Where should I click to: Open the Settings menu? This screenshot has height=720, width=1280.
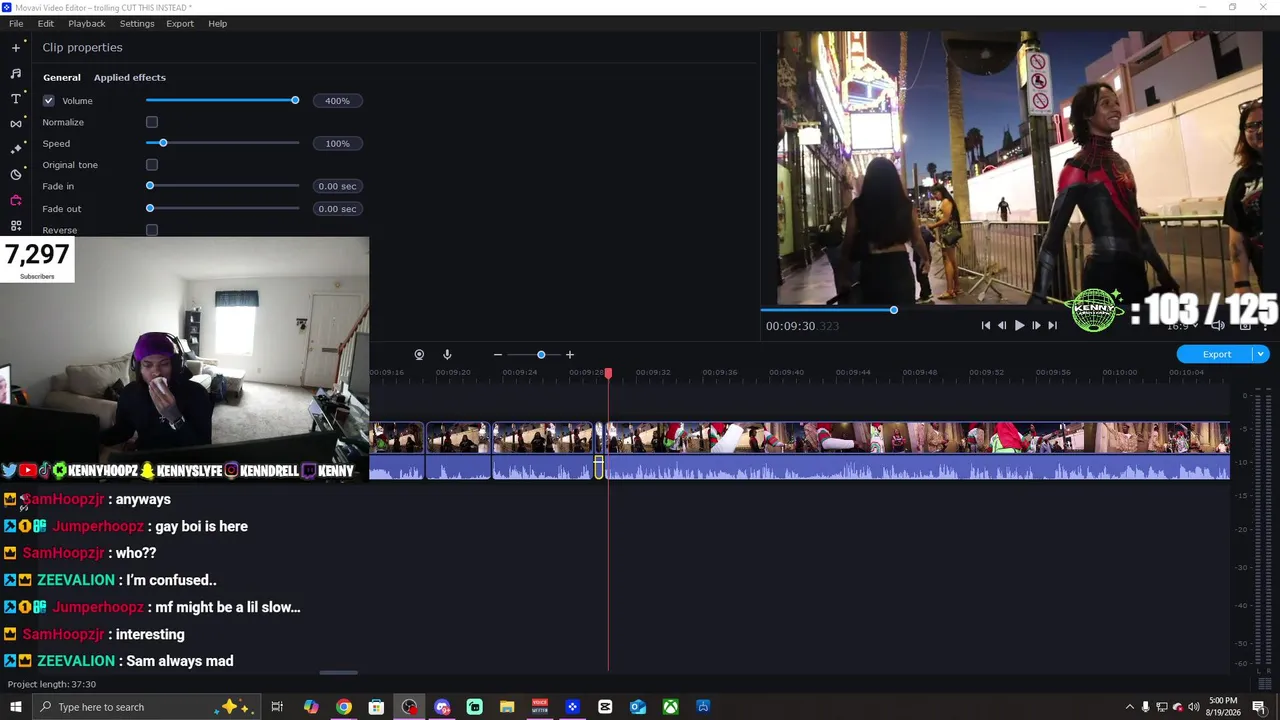click(x=137, y=23)
